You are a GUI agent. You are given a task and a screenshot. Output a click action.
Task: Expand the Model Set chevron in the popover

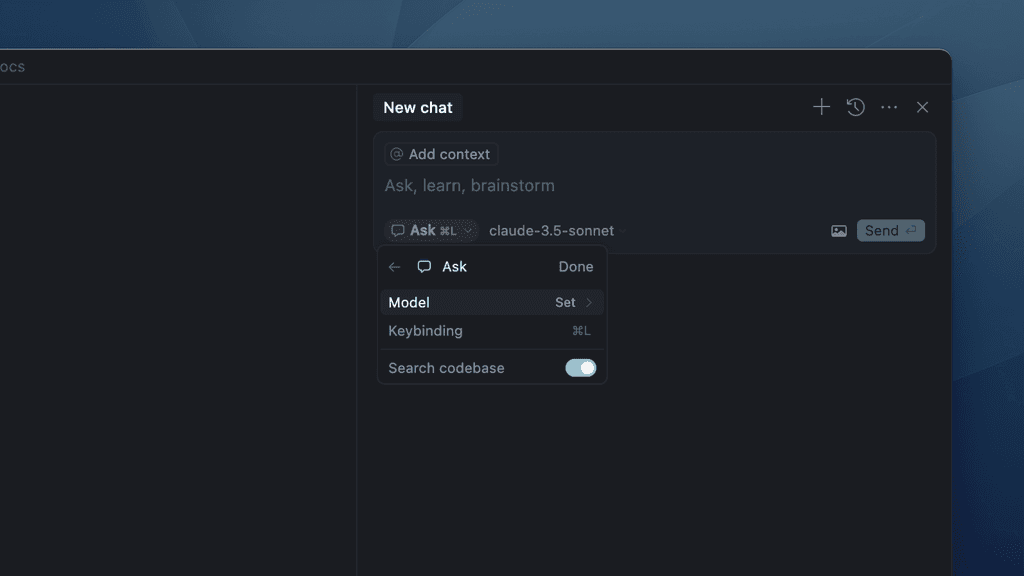pos(589,302)
